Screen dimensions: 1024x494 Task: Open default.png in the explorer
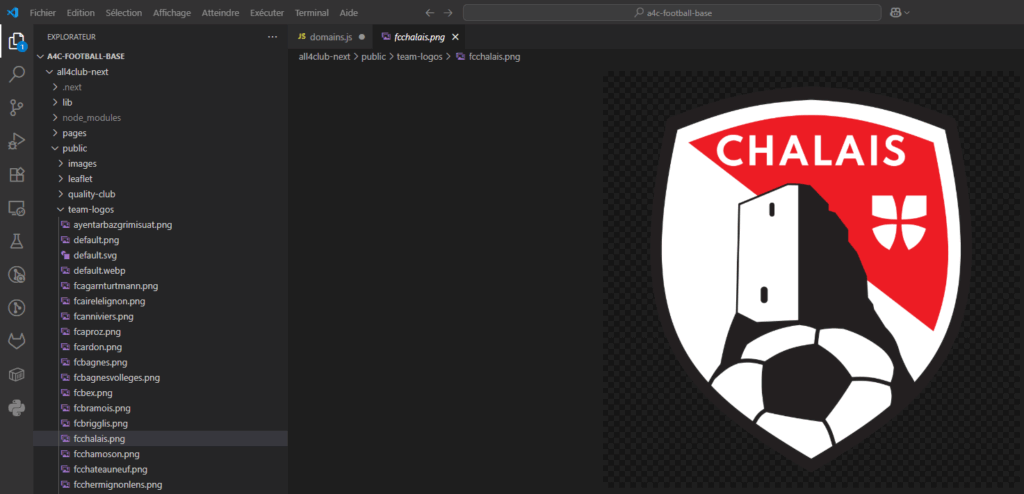(x=96, y=240)
